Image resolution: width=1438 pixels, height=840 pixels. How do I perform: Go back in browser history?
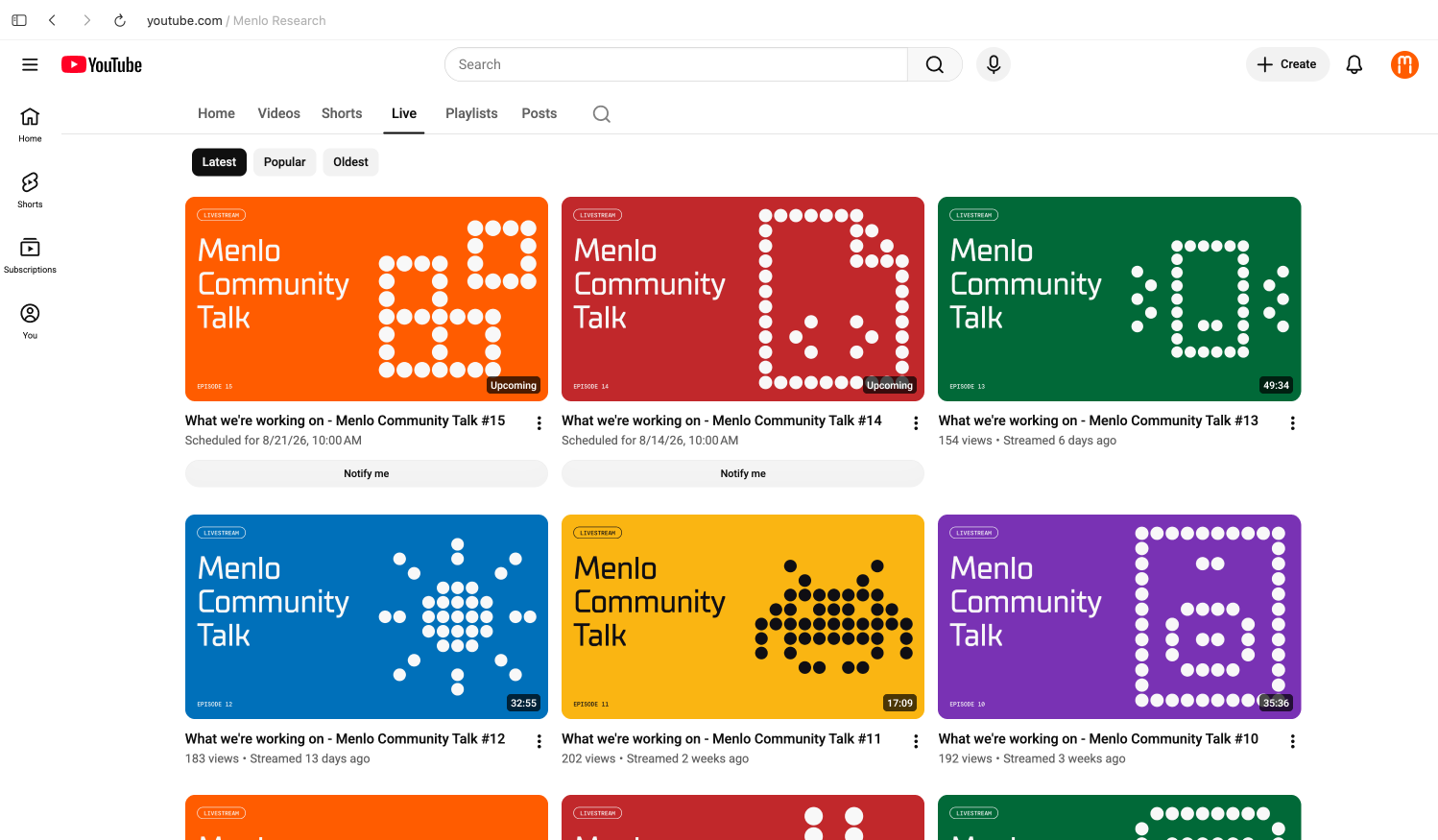click(52, 20)
